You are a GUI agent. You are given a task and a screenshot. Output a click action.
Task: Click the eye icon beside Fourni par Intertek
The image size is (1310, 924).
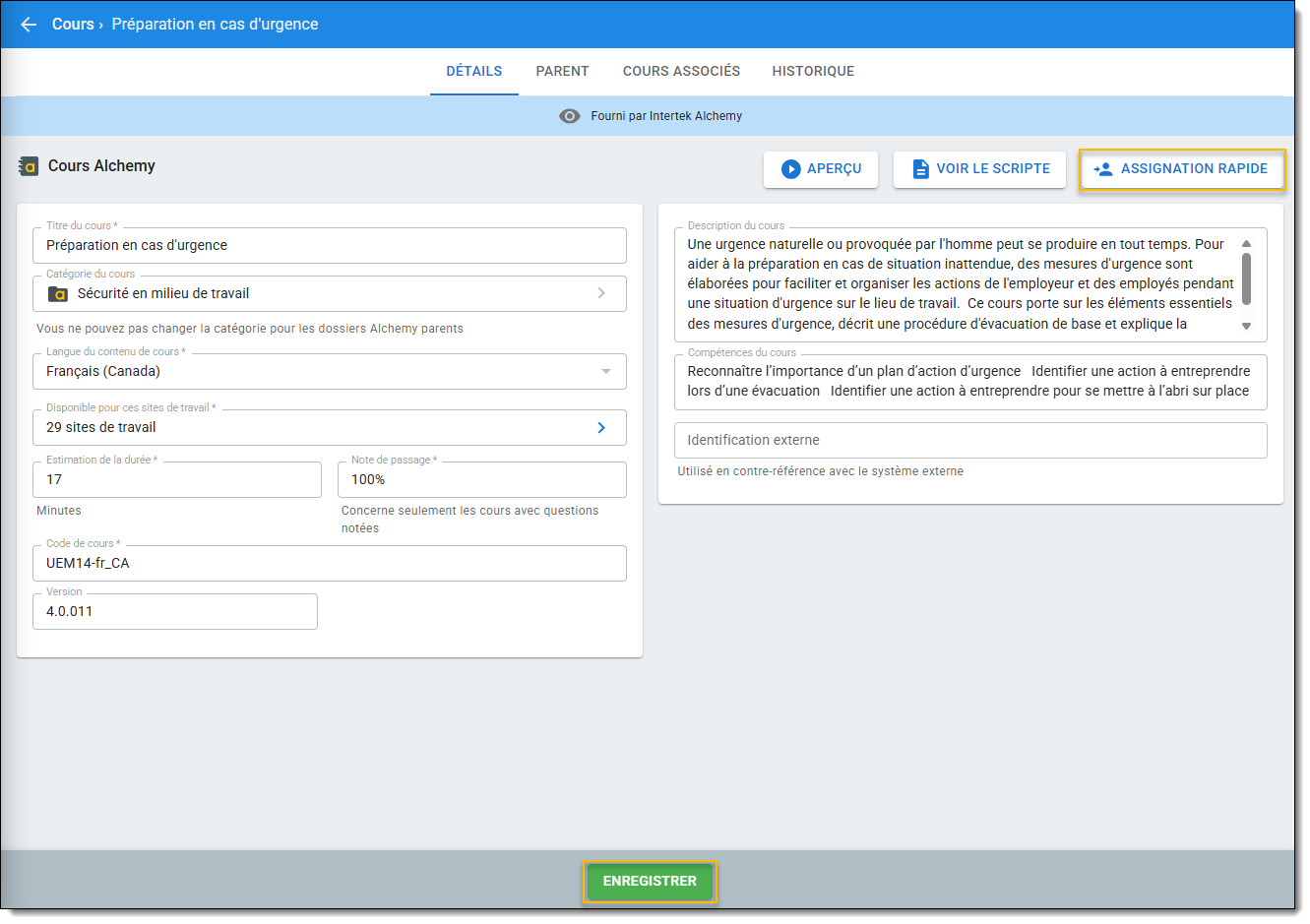point(569,116)
